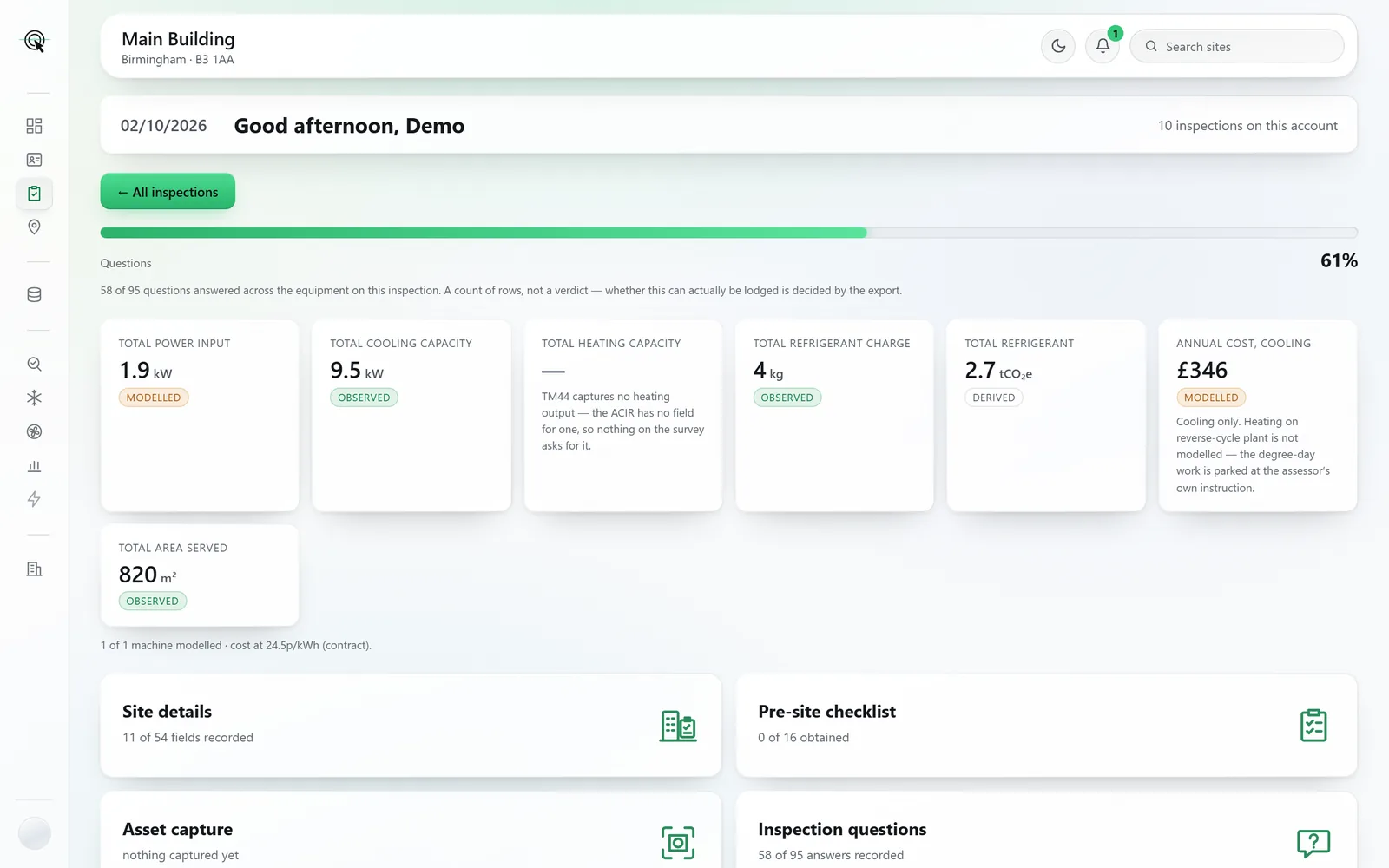
Task: Select the clipboard inspections icon in sidebar
Action: [x=34, y=194]
